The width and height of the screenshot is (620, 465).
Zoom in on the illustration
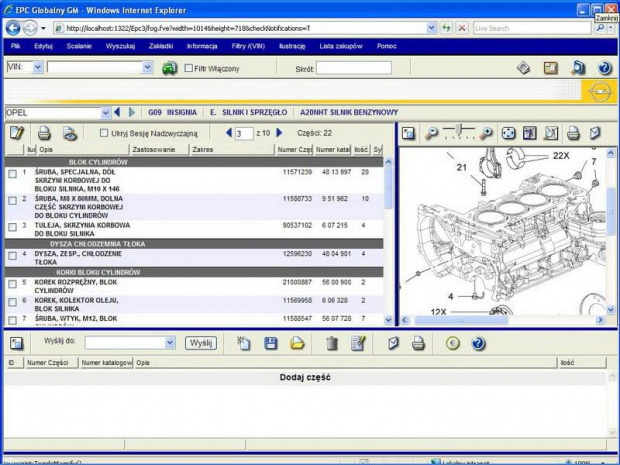[x=486, y=134]
